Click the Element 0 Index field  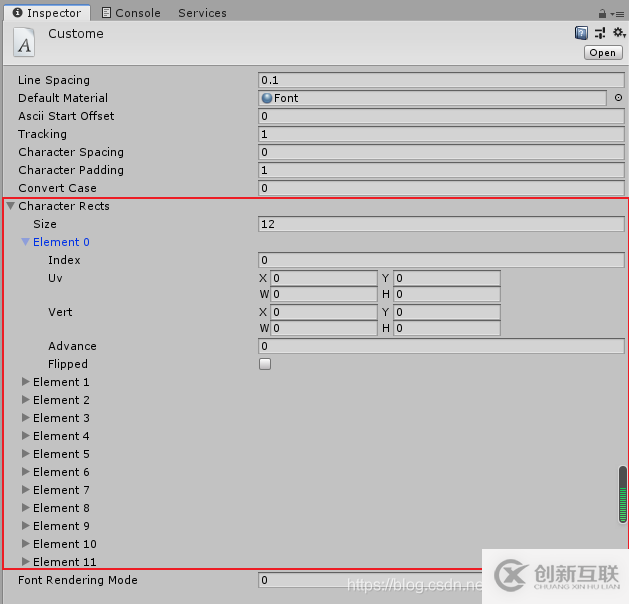pyautogui.click(x=441, y=260)
